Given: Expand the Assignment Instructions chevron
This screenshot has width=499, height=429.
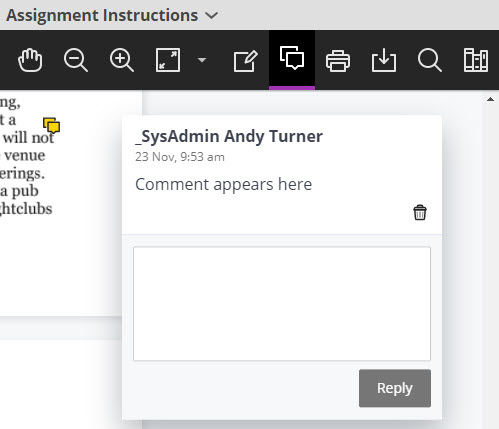Looking at the screenshot, I should [212, 15].
